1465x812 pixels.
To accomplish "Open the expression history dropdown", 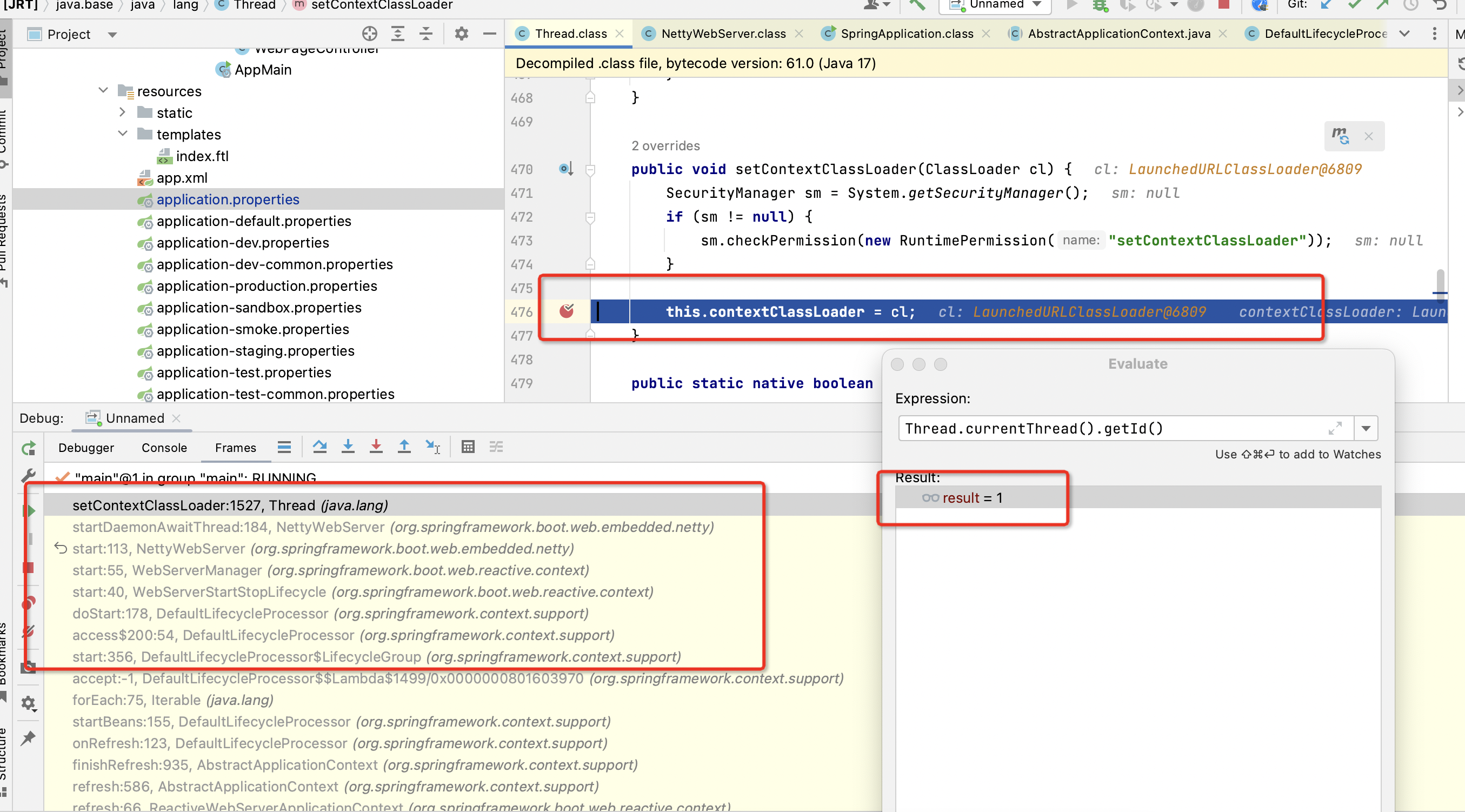I will coord(1367,428).
